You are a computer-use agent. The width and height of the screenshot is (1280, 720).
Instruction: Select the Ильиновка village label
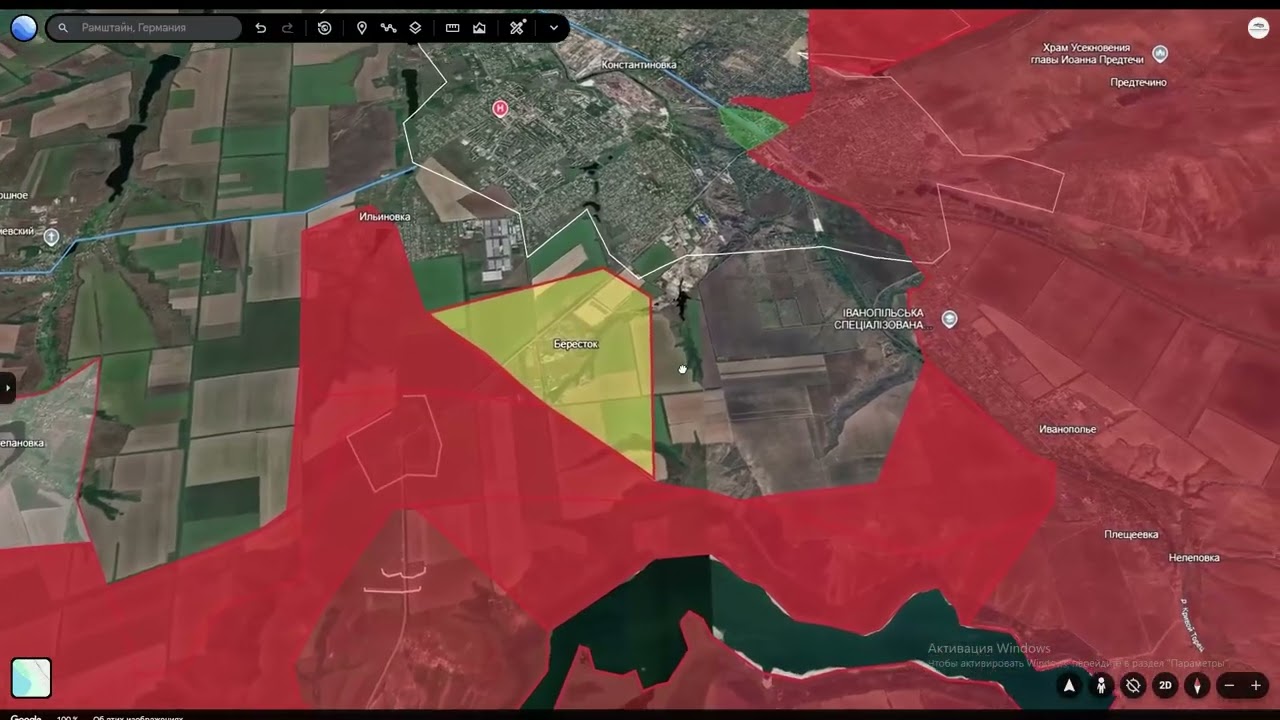(x=385, y=217)
